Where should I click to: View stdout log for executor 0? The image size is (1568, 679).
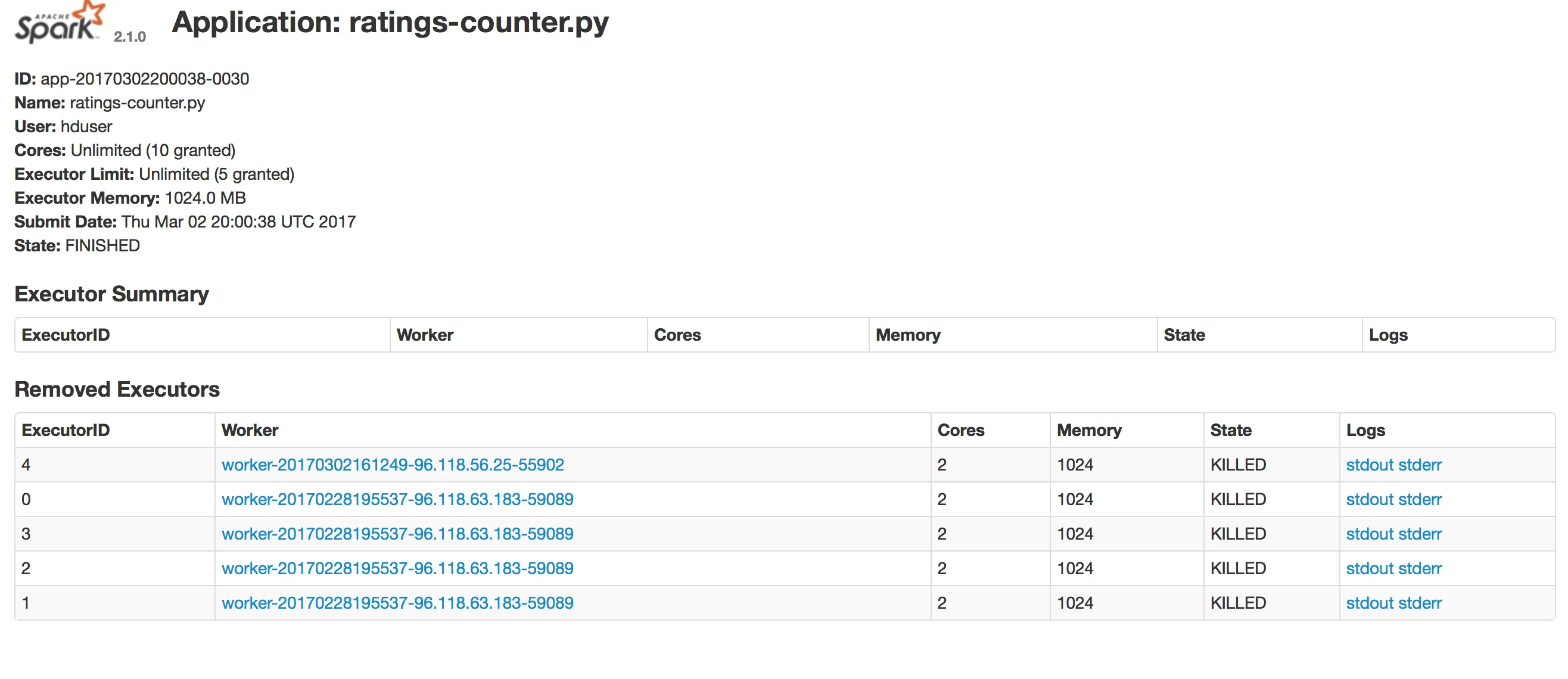coord(1370,500)
